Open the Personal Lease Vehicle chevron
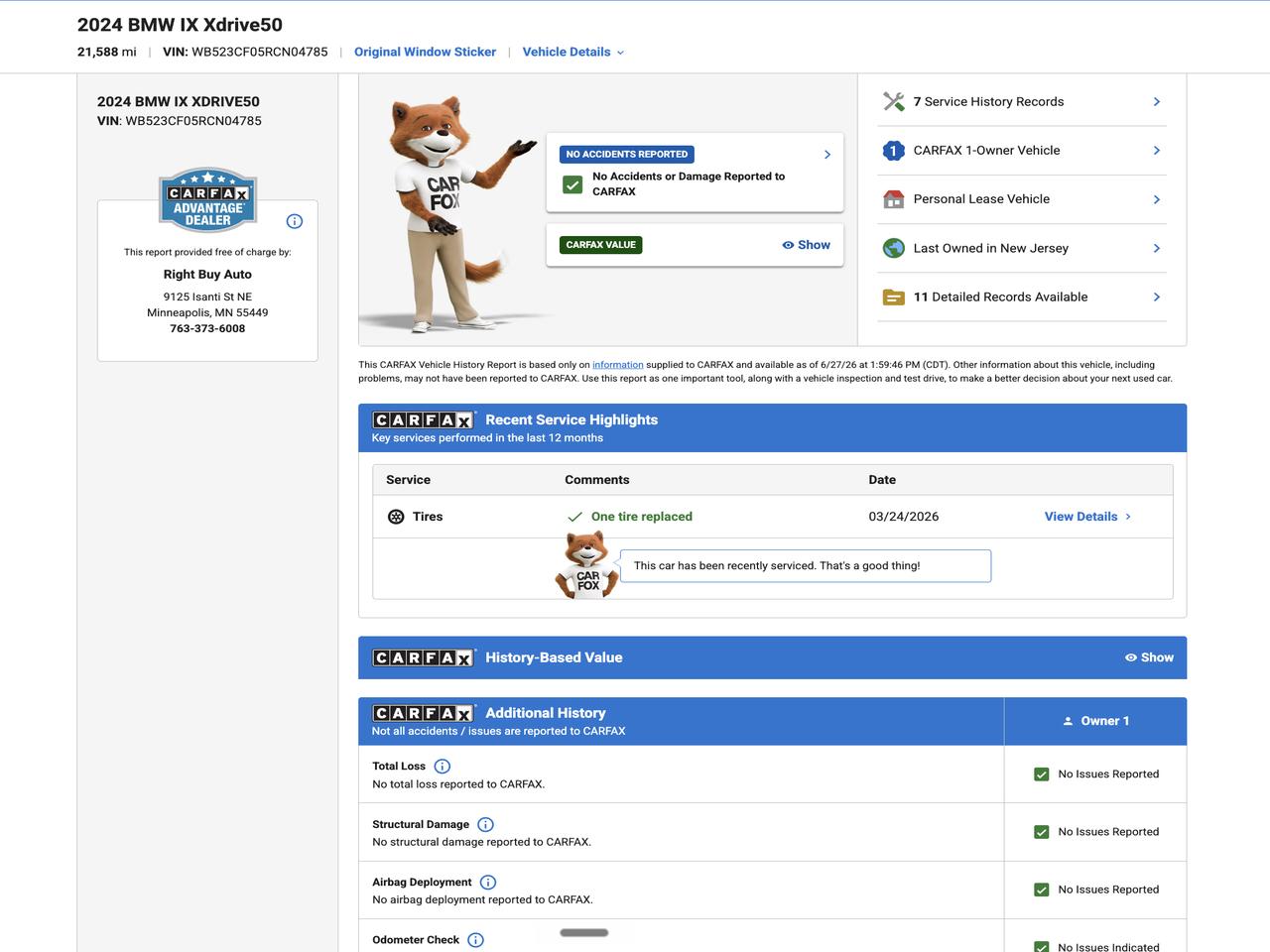 coord(1157,199)
